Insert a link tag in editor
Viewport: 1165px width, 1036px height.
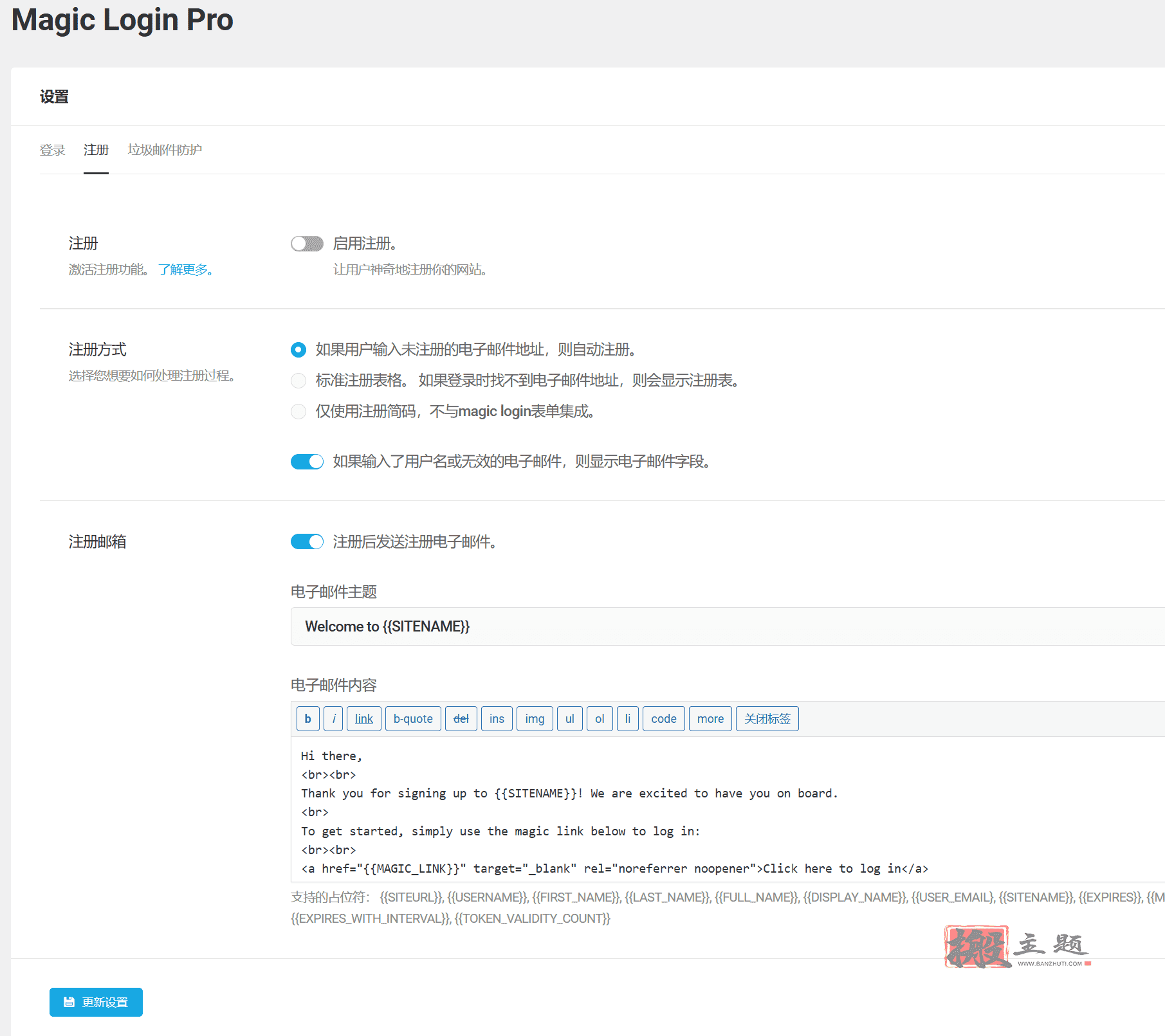tap(364, 718)
